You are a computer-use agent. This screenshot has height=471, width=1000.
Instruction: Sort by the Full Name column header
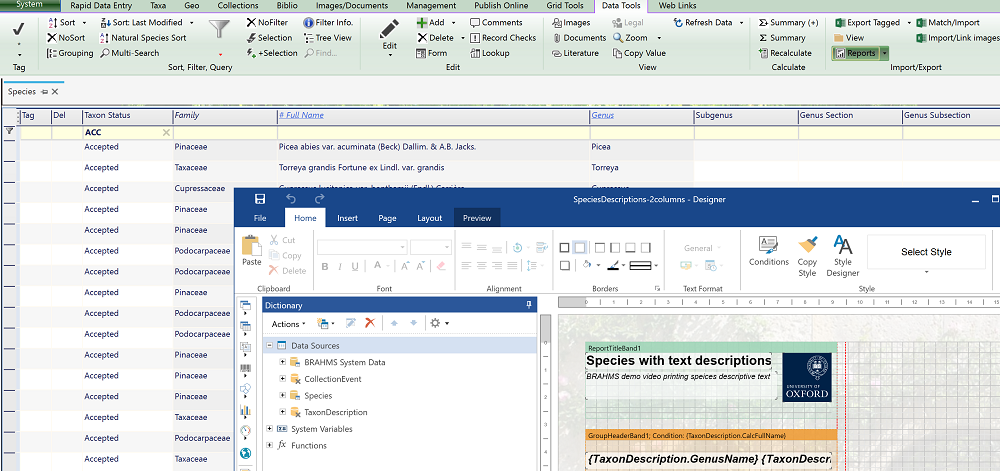(x=301, y=115)
